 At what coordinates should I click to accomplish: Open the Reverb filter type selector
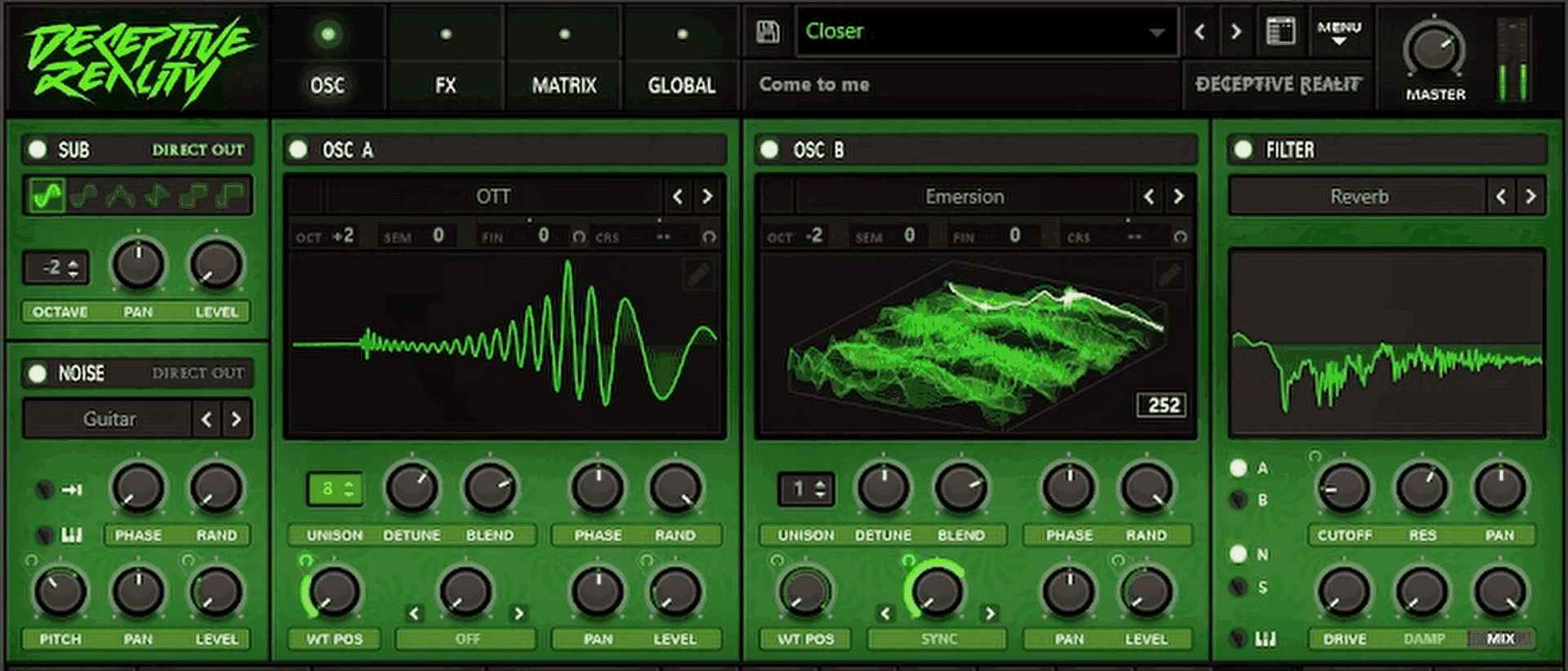tap(1358, 197)
